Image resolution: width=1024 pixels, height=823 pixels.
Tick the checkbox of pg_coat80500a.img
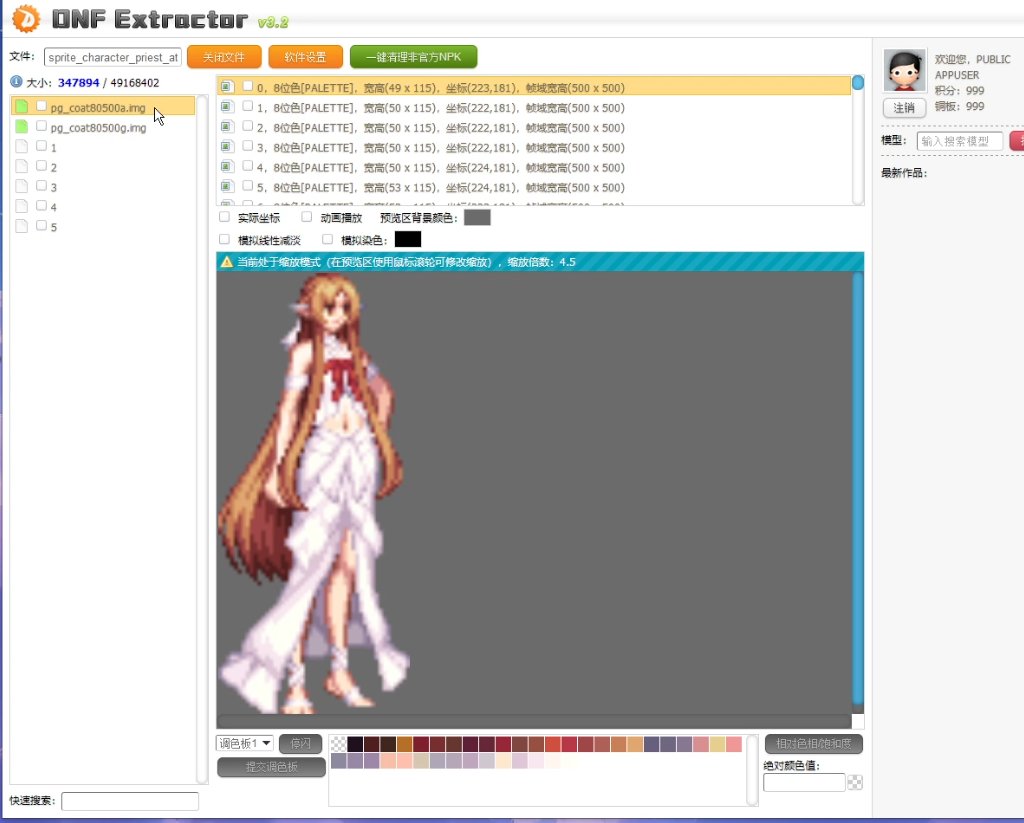pyautogui.click(x=41, y=105)
